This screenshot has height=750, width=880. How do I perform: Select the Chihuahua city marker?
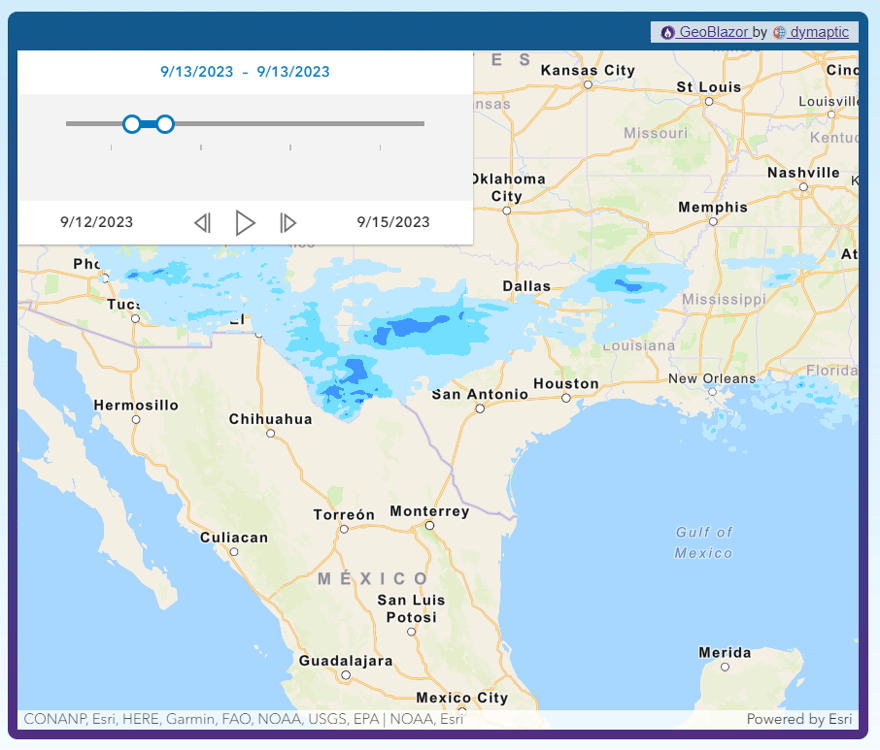coord(271,434)
